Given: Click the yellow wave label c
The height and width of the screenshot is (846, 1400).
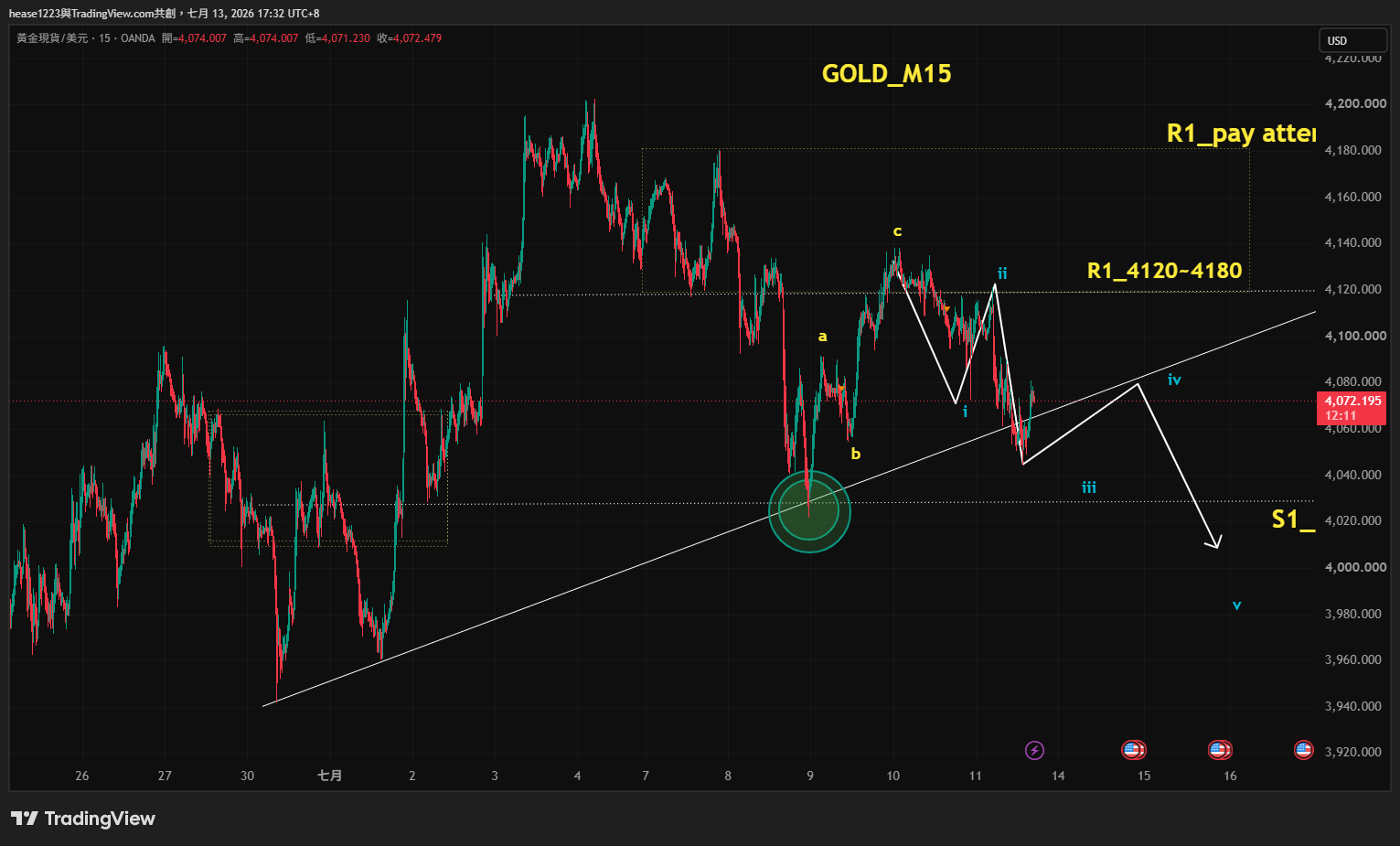Looking at the screenshot, I should (897, 231).
